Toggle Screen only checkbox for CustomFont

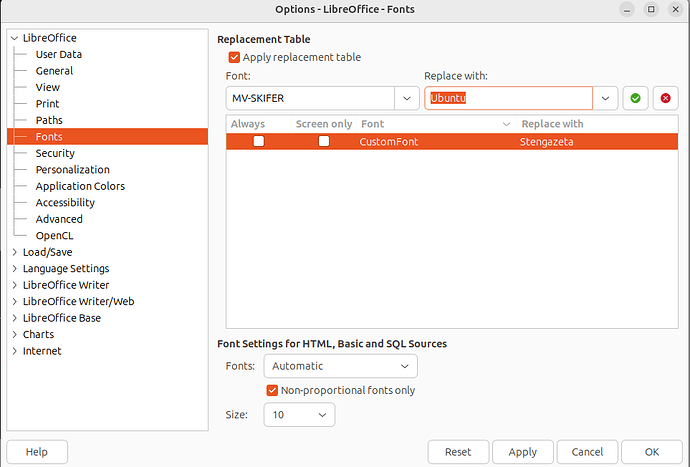coord(324,142)
